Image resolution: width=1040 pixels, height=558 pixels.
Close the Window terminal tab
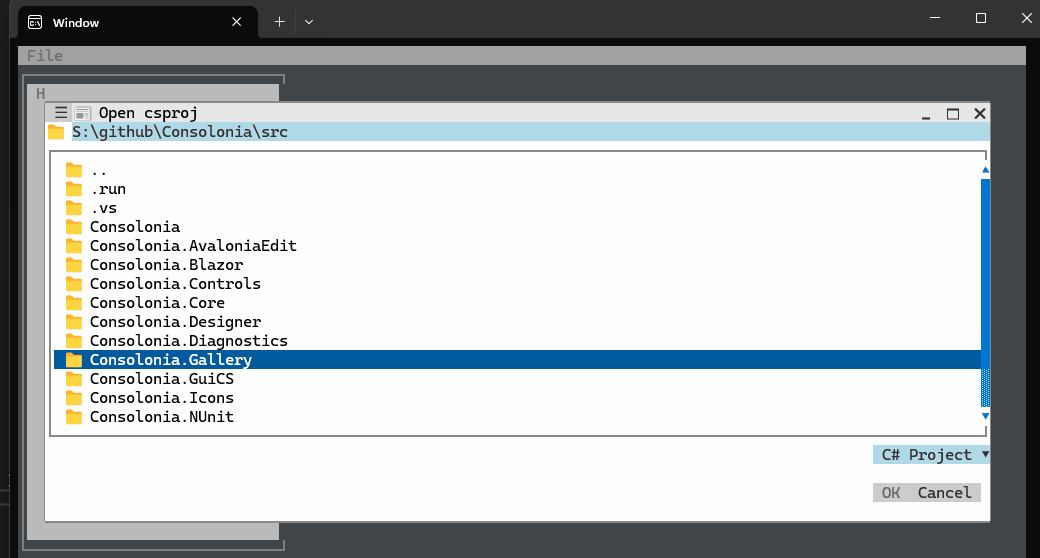(236, 22)
